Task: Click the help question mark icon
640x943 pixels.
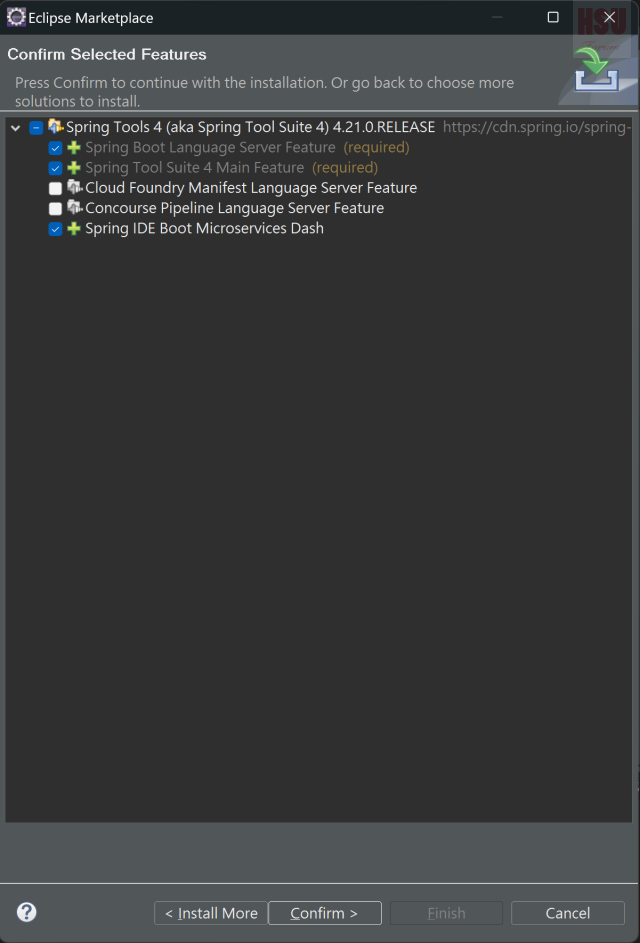Action: [x=26, y=912]
